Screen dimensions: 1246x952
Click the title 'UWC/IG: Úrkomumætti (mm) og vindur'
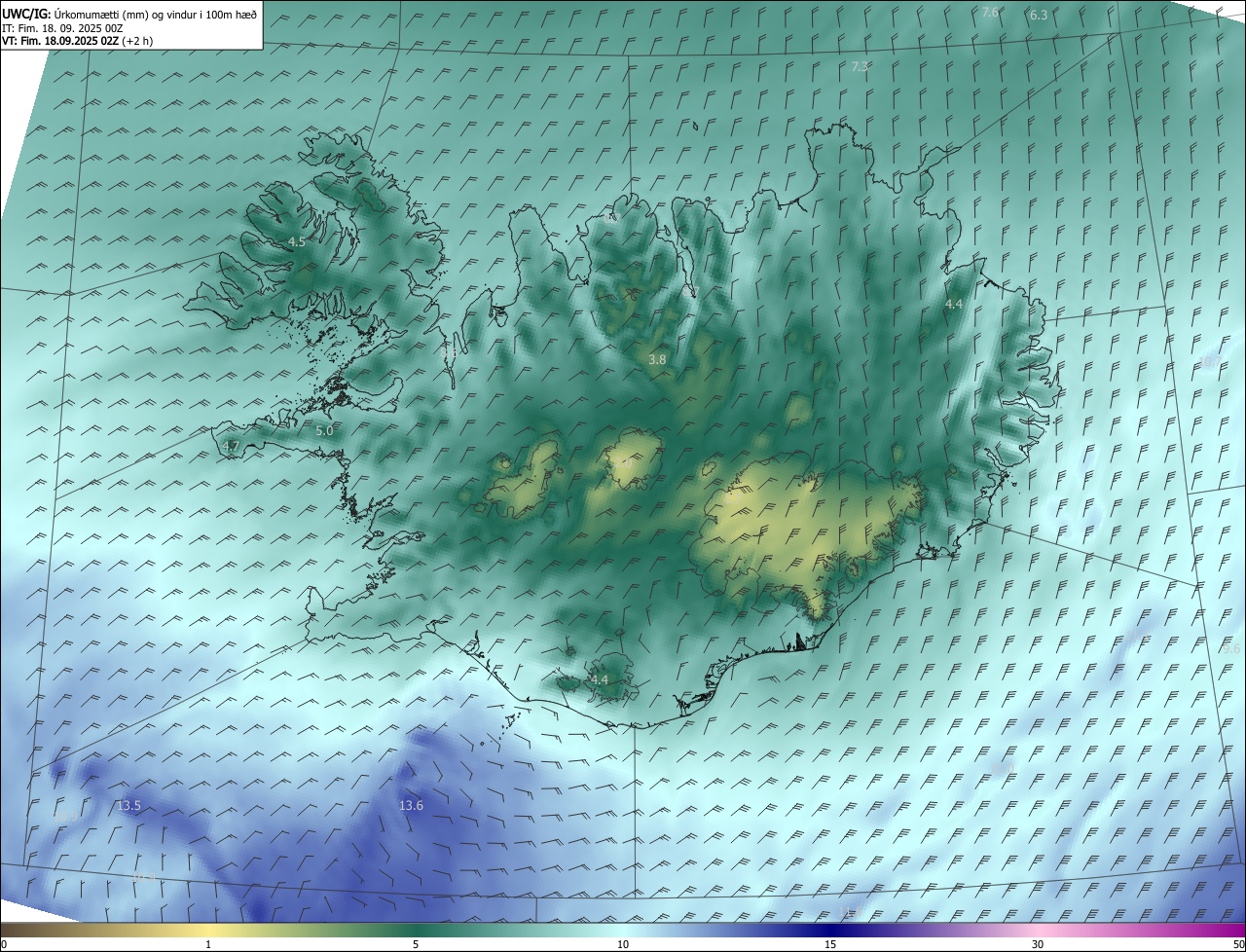129,14
